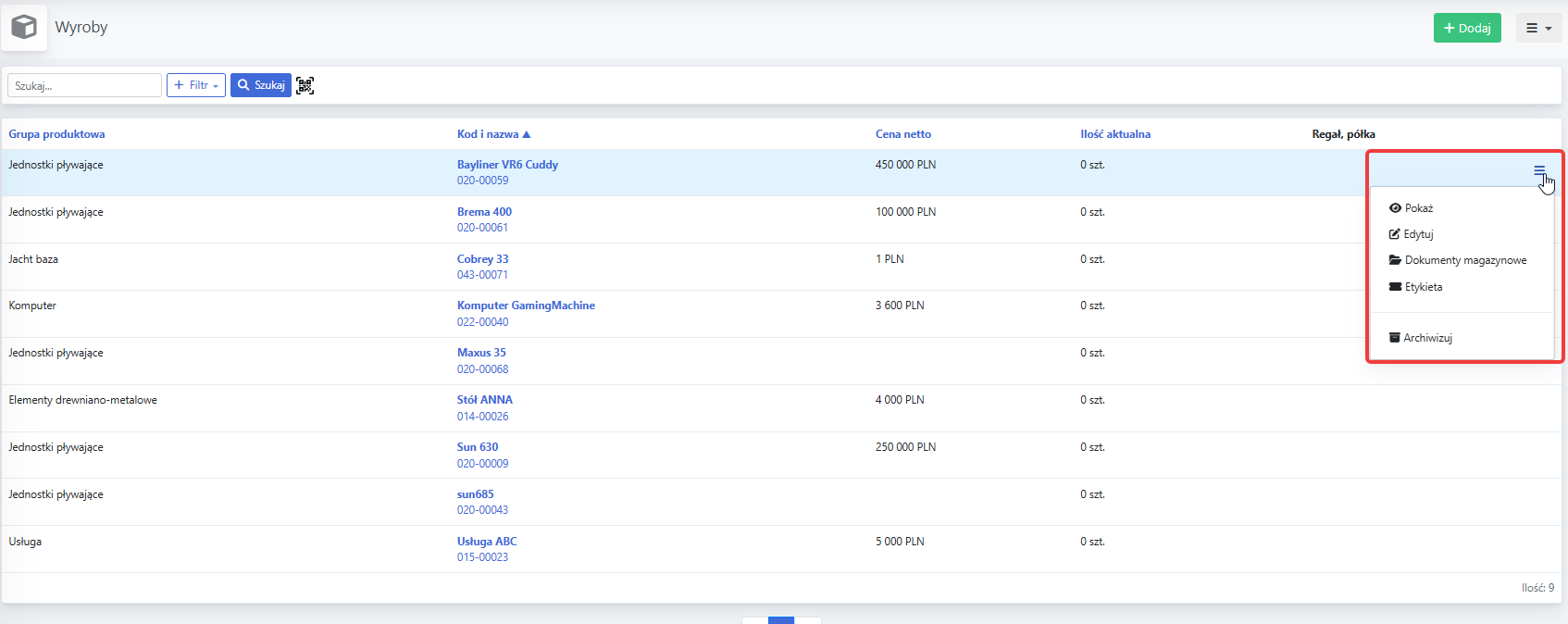Viewport: 1568px width, 624px height.
Task: Click the blue Szukaj button
Action: (x=261, y=85)
